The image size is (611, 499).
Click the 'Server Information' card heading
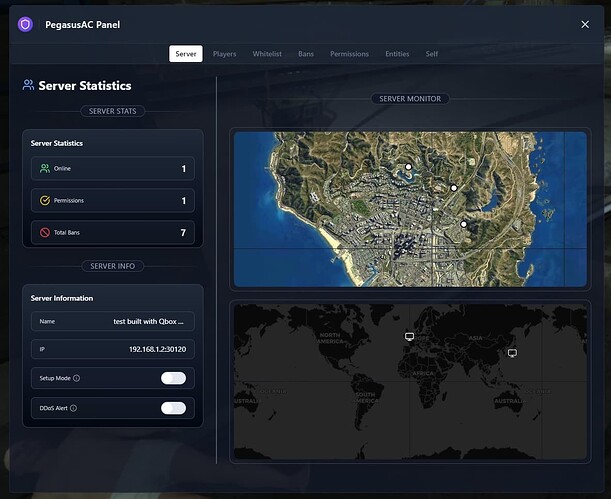pos(62,298)
